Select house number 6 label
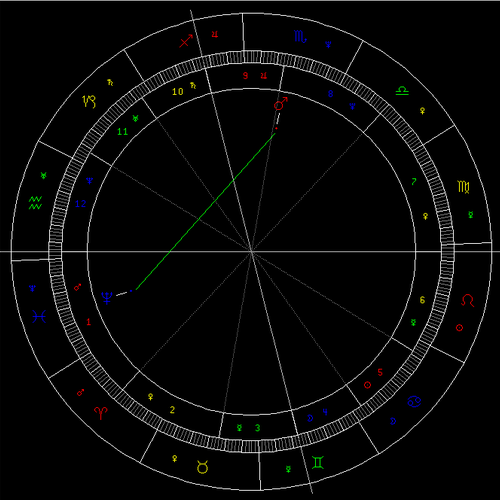 422,300
